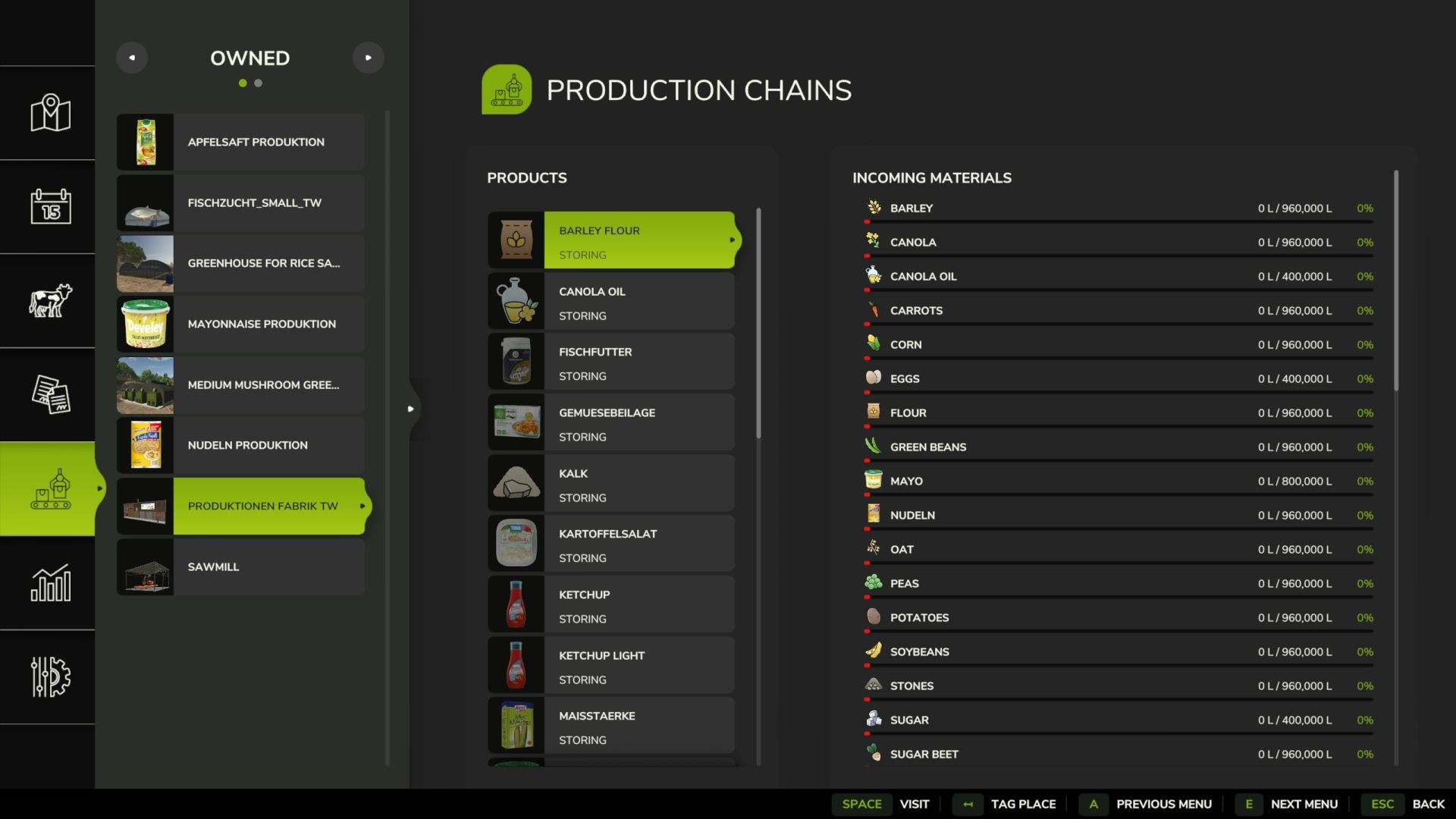Open the animals cow icon menu

tap(50, 300)
